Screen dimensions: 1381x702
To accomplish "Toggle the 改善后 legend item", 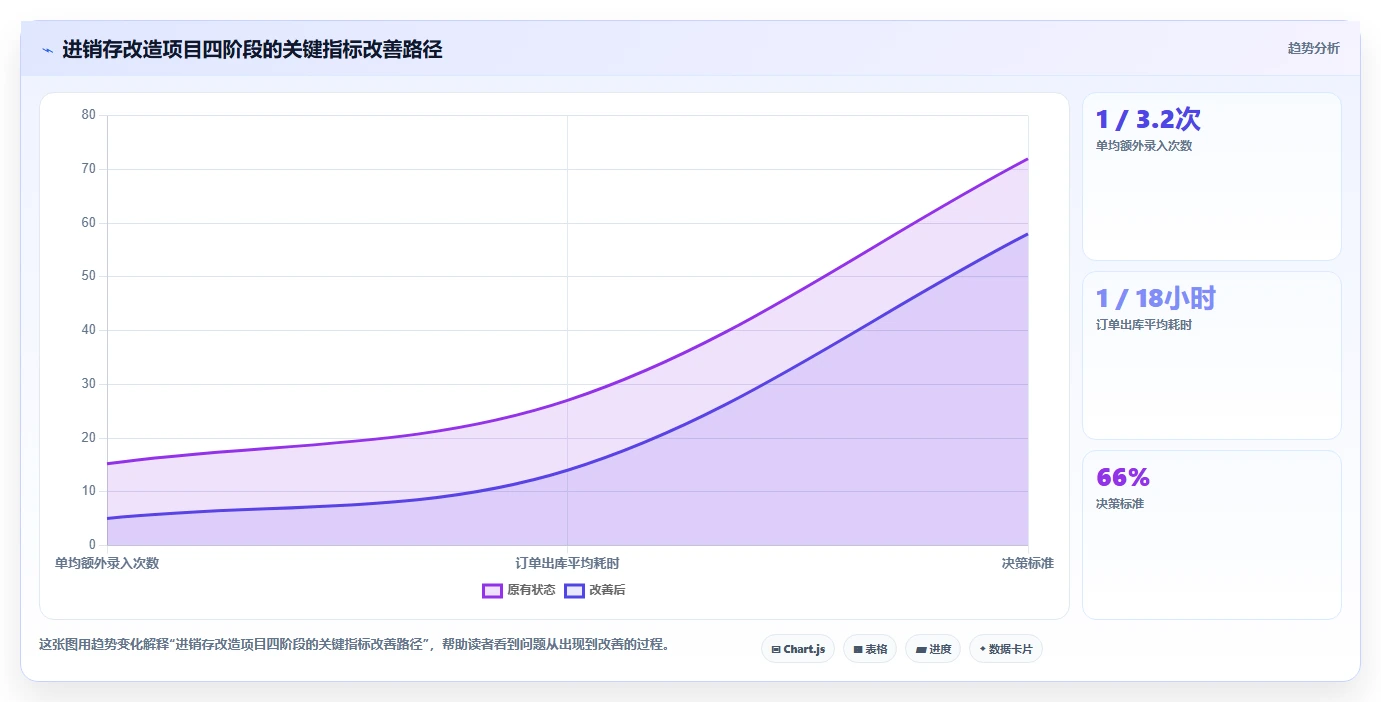I will tap(595, 590).
